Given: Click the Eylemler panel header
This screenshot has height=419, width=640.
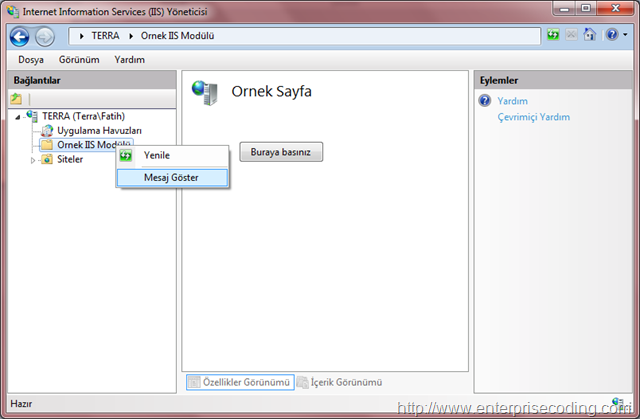Looking at the screenshot, I should tap(553, 80).
